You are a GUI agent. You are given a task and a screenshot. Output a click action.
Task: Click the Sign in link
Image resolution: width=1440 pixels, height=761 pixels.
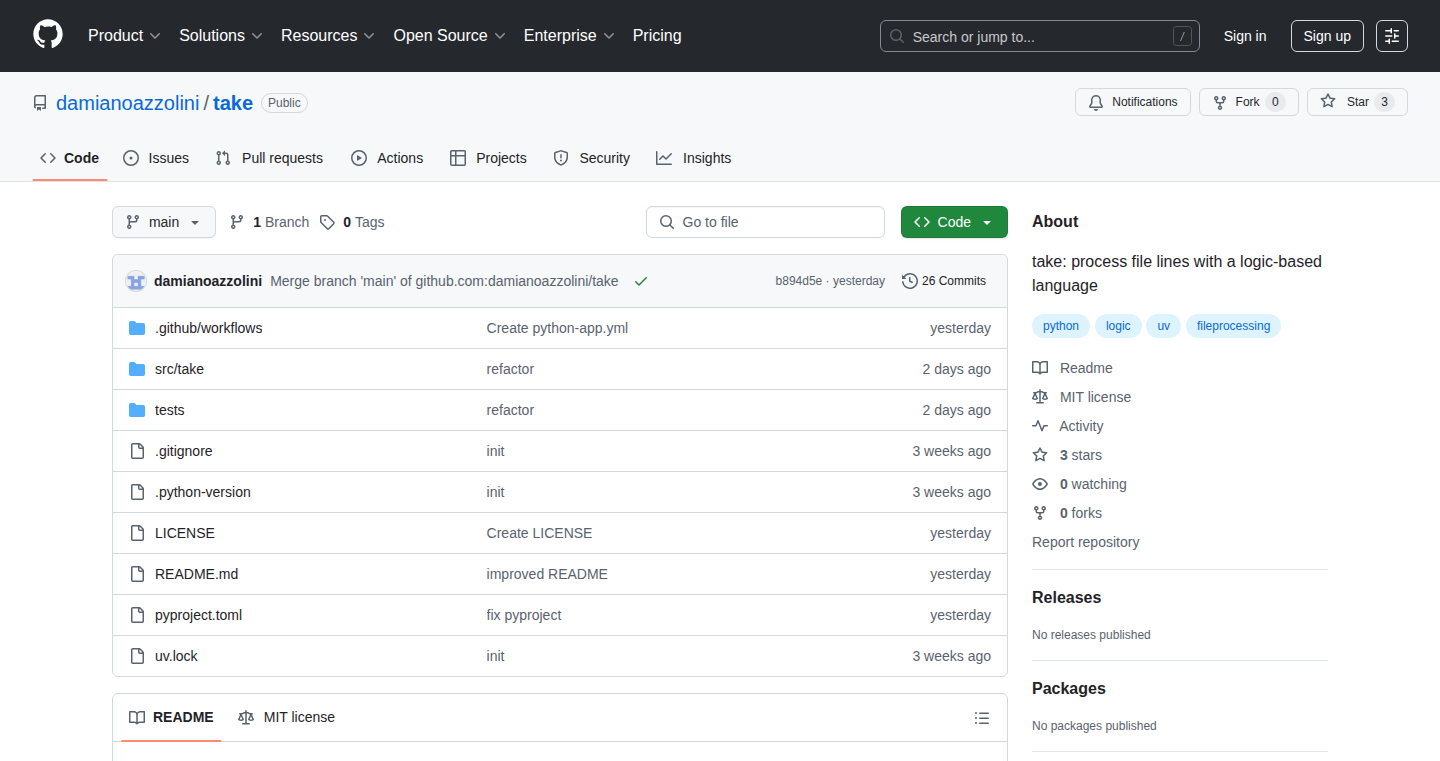coord(1245,36)
